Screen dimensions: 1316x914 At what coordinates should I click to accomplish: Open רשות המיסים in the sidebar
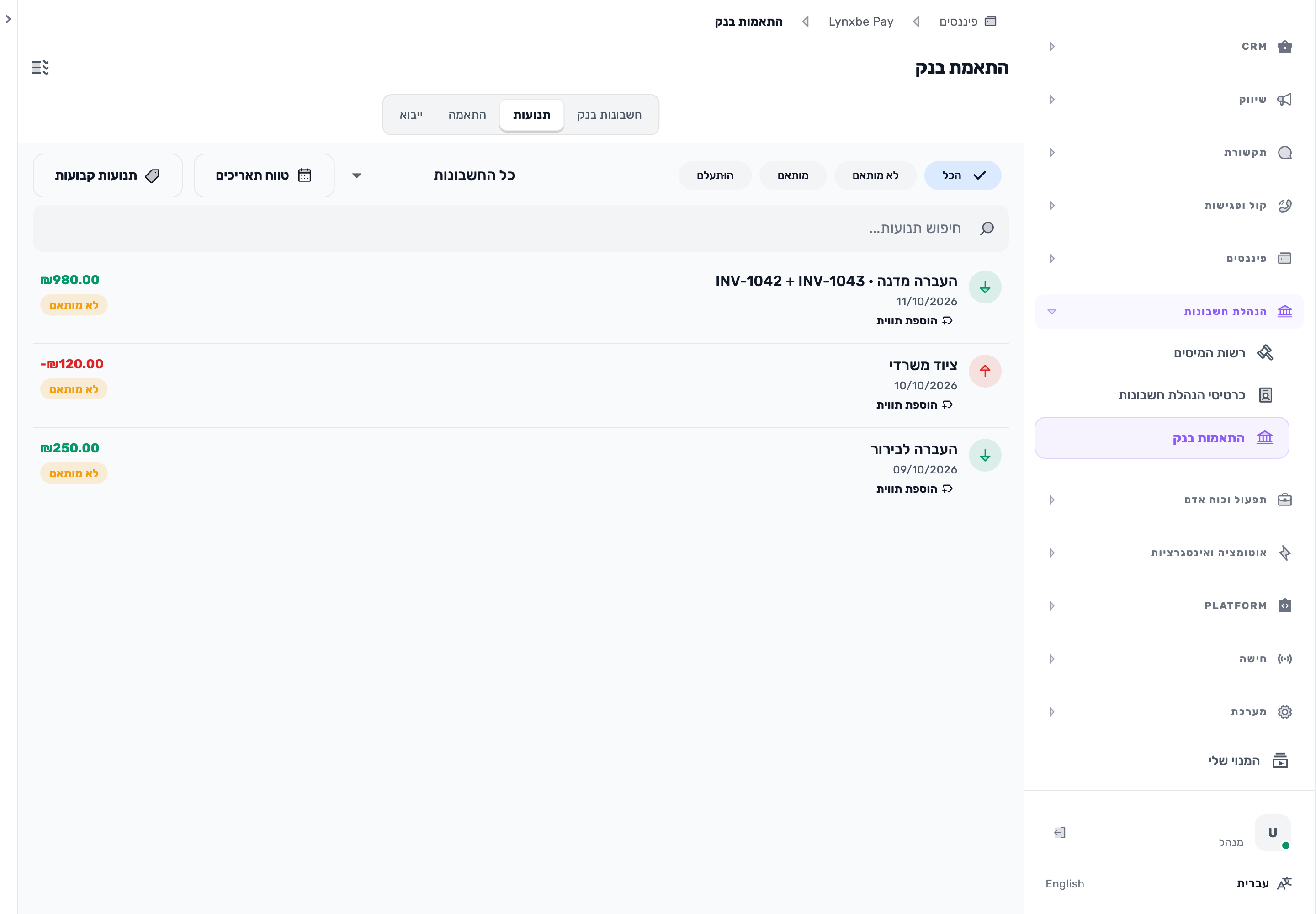pos(1162,353)
